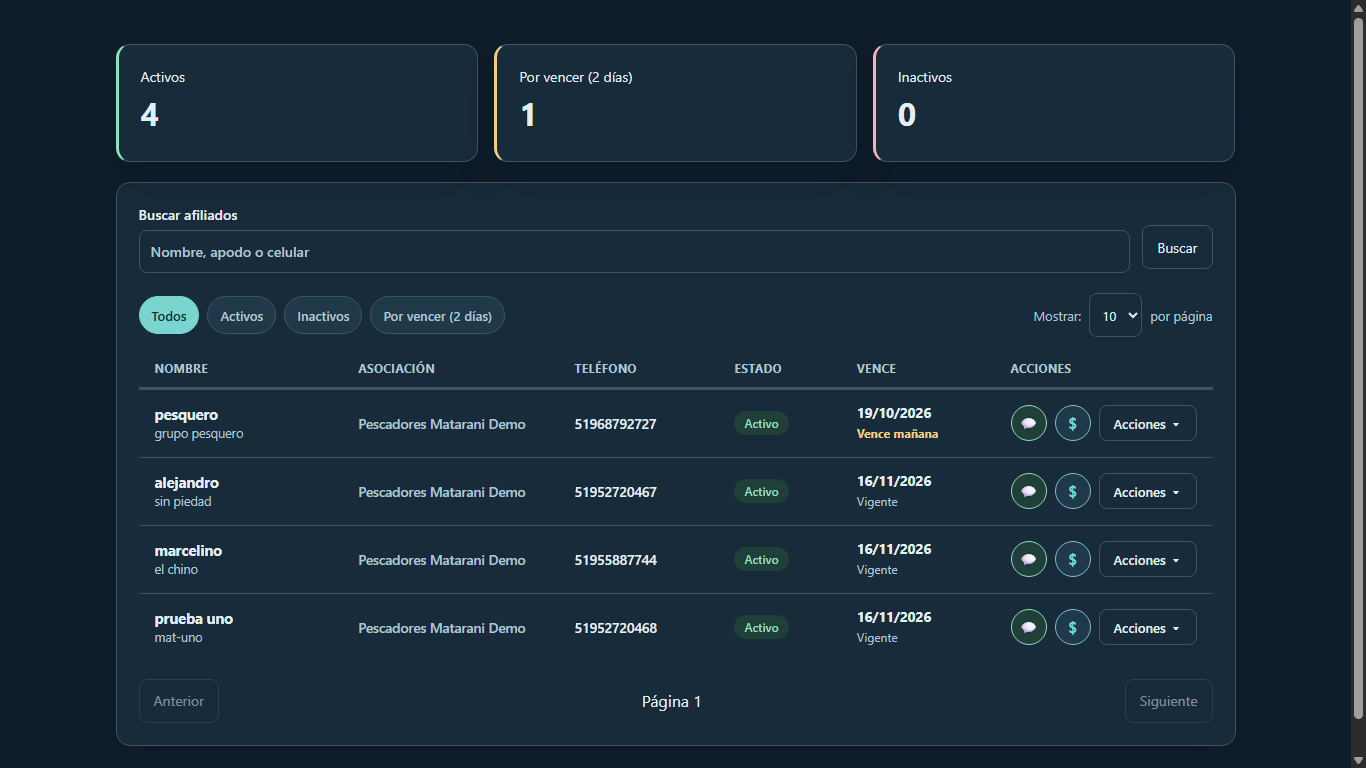This screenshot has width=1366, height=768.
Task: Click the TELÉFONO column header
Action: [x=605, y=368]
